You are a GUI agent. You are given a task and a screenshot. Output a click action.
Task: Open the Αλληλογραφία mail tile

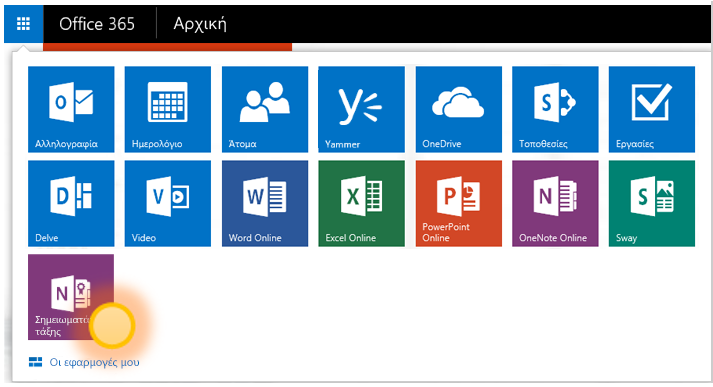(71, 109)
